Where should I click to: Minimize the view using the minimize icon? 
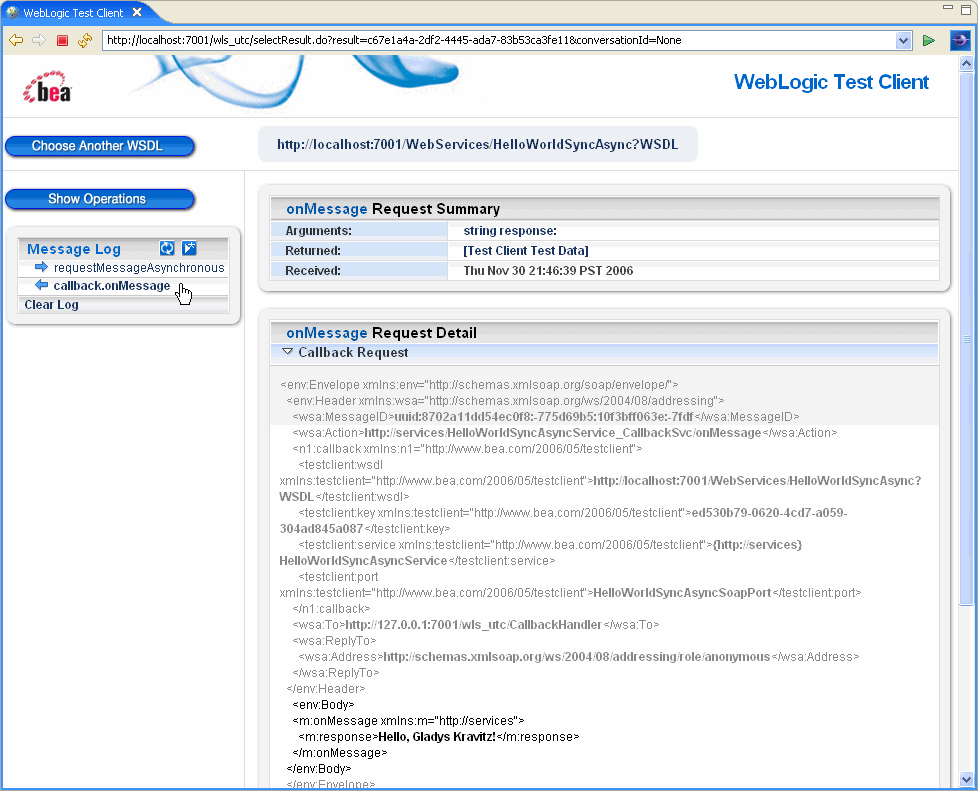tap(948, 7)
